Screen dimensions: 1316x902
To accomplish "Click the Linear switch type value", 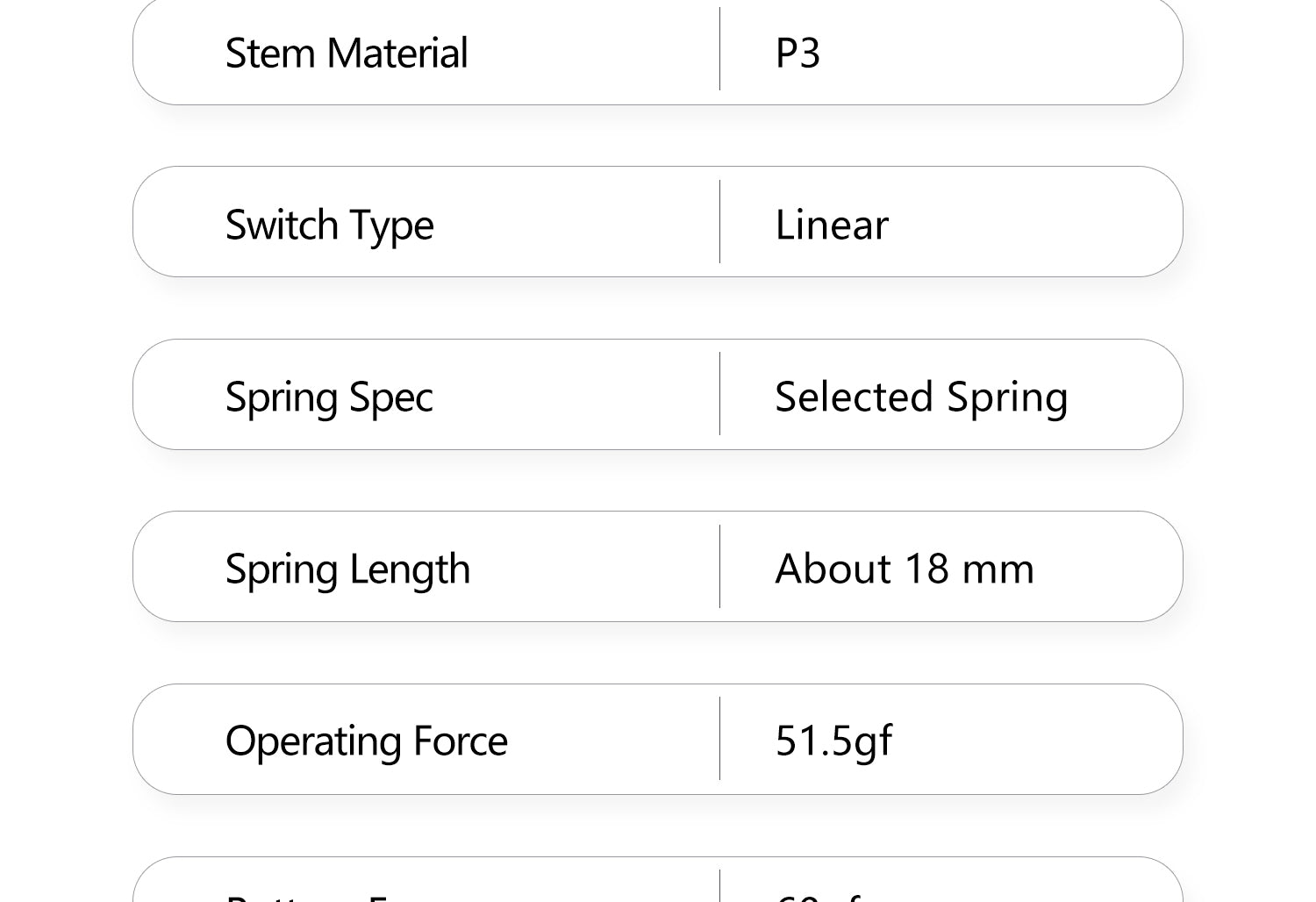I will 832,225.
